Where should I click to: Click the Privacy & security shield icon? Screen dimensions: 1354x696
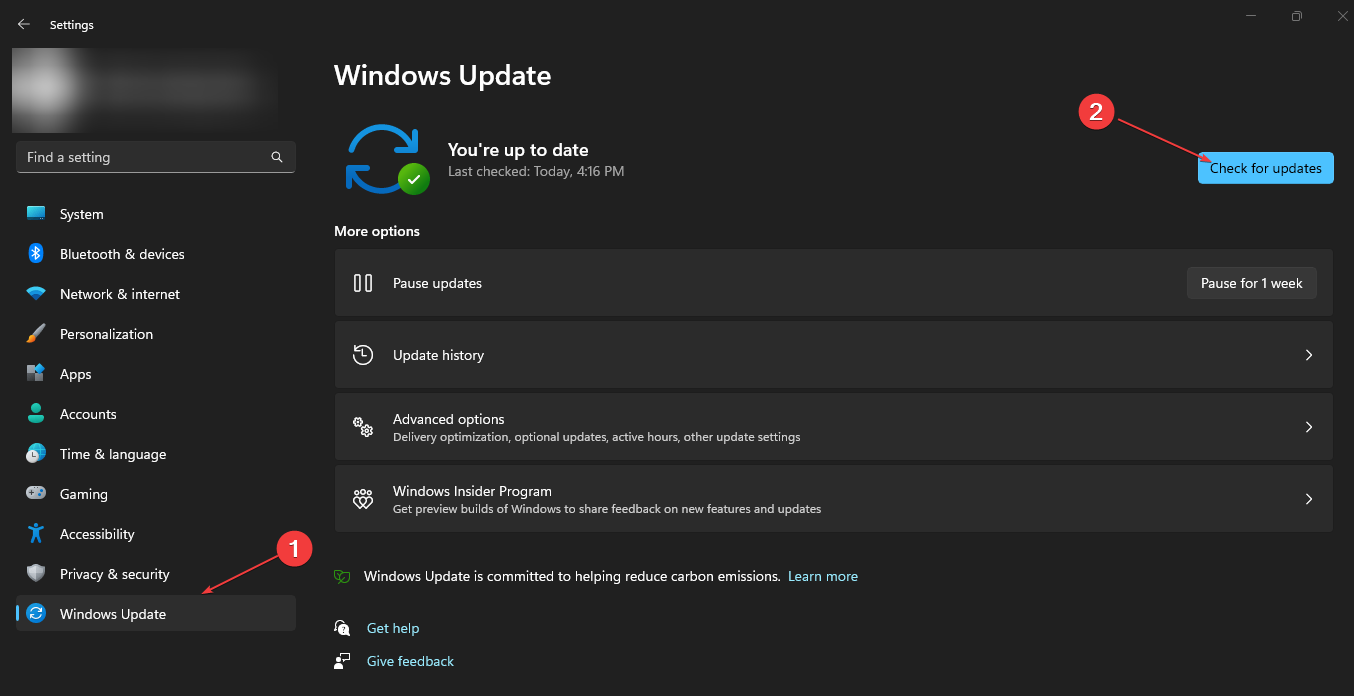coord(36,574)
